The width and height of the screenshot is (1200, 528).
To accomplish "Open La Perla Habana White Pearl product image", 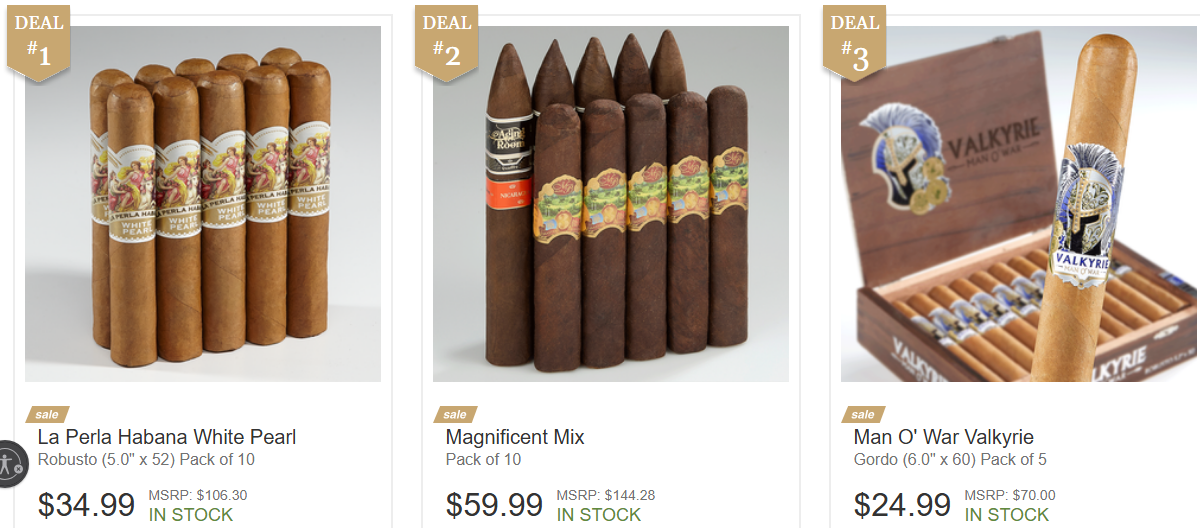I will (x=203, y=204).
